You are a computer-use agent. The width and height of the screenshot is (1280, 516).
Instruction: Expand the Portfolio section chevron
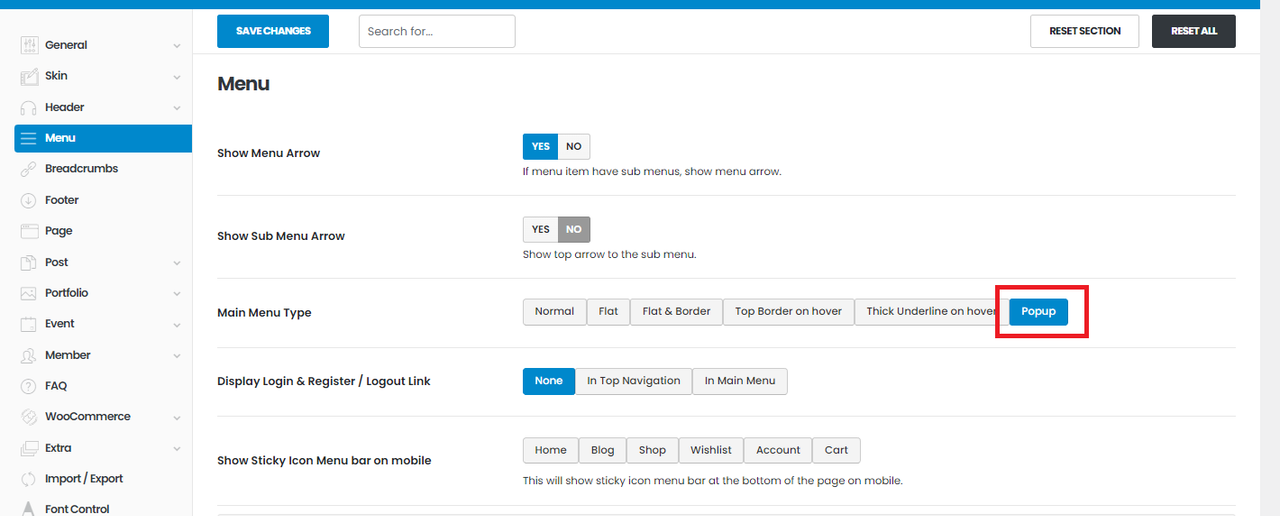[177, 294]
